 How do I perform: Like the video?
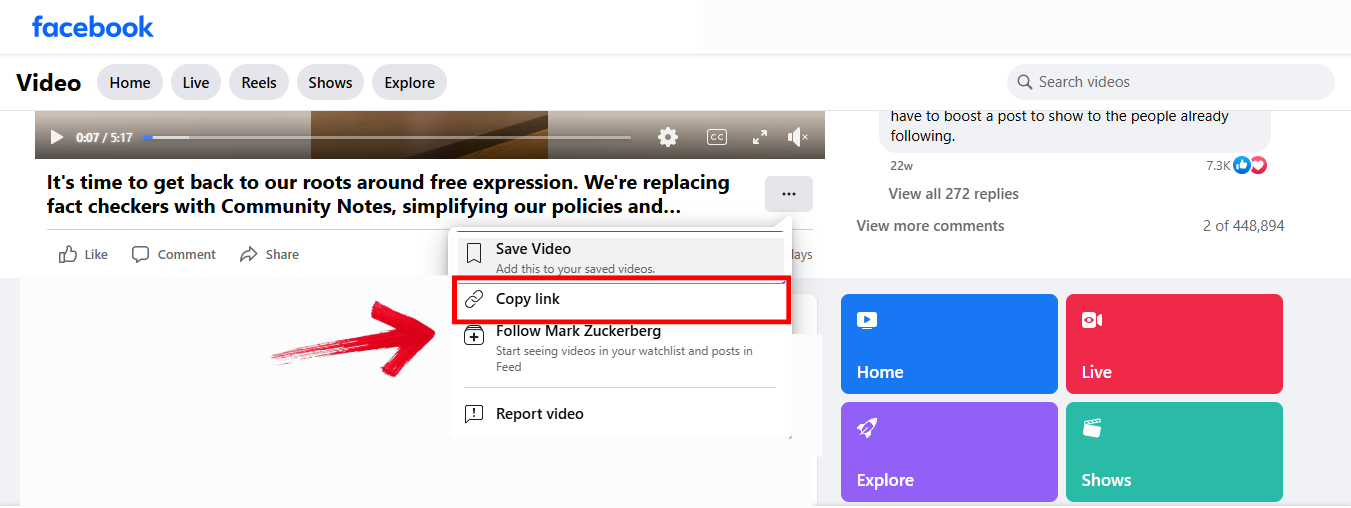pos(83,254)
